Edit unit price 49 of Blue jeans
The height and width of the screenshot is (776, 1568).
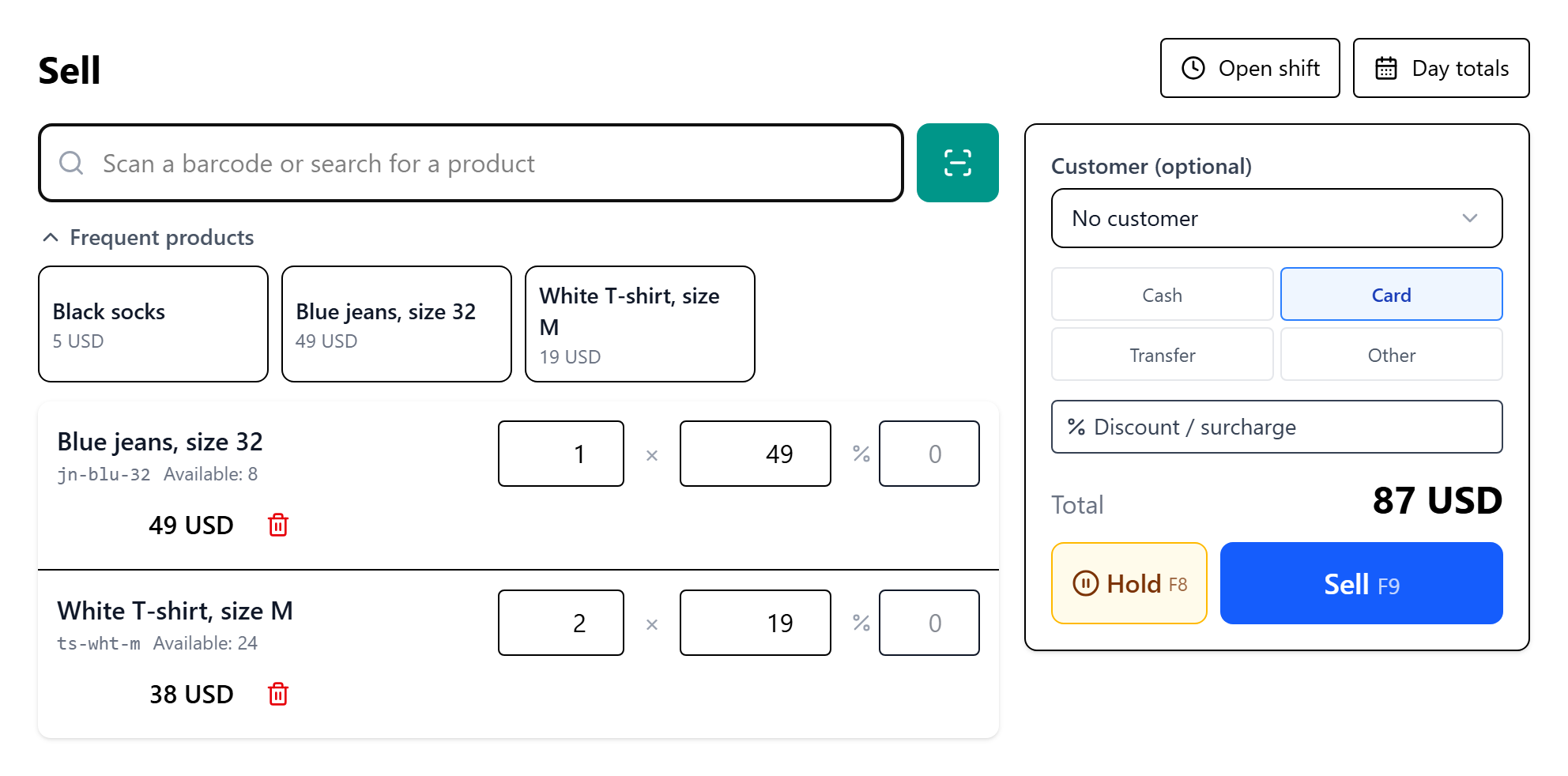coord(756,454)
